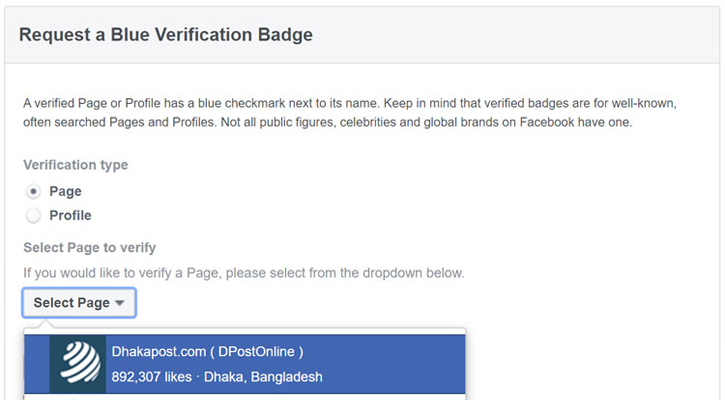The width and height of the screenshot is (725, 400).
Task: Click the Select Page dropdown arrow
Action: [120, 304]
